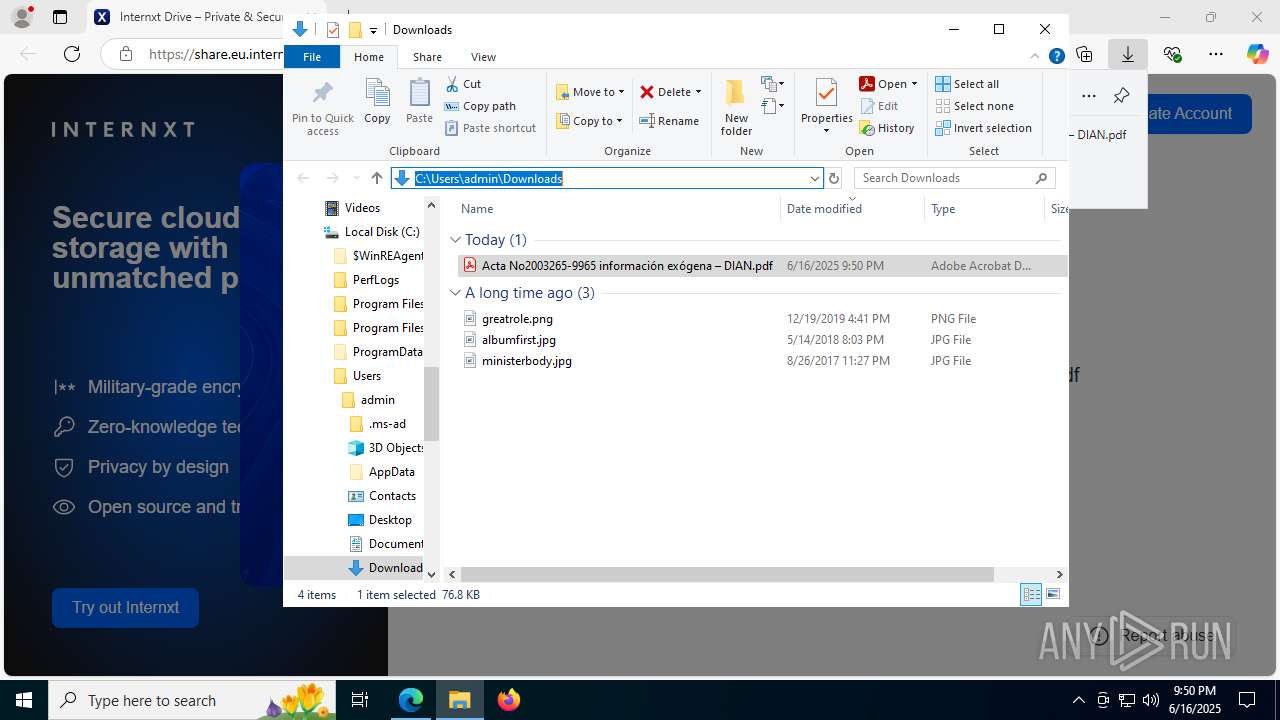This screenshot has width=1280, height=720.
Task: Refresh the Downloads folder
Action: [x=834, y=178]
